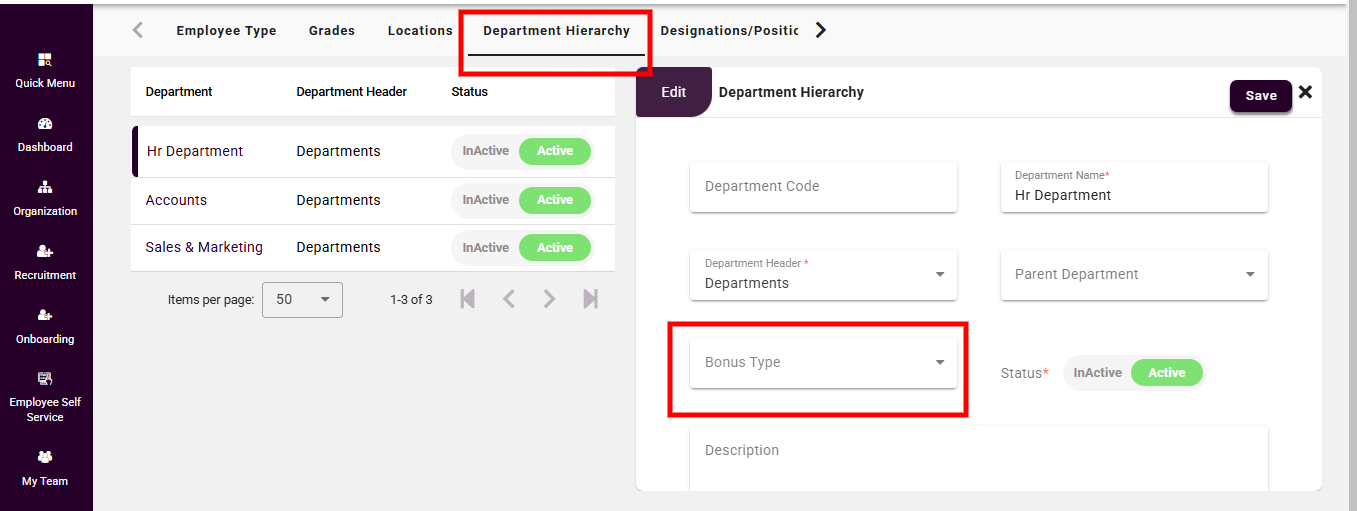Toggle Hr Department row status switch
The width and height of the screenshot is (1357, 511).
tap(522, 152)
